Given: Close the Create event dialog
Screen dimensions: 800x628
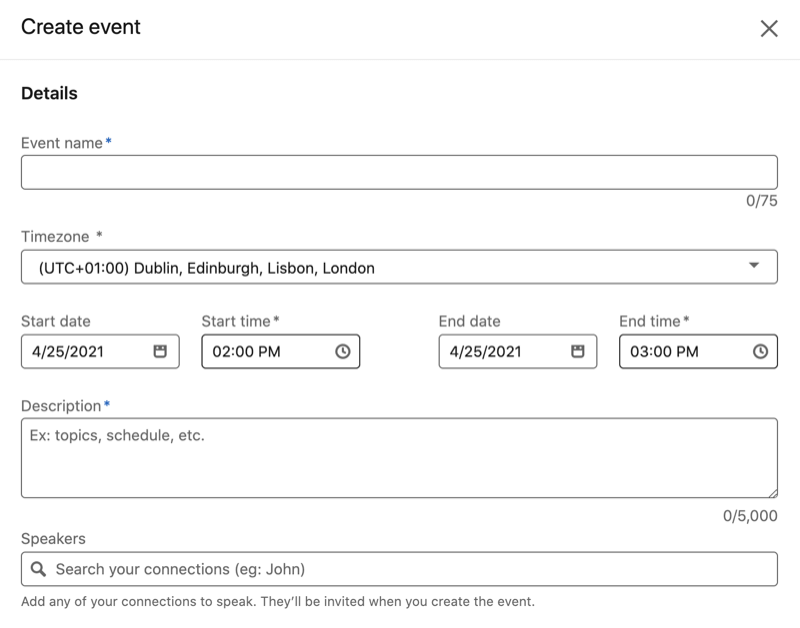Looking at the screenshot, I should pyautogui.click(x=769, y=29).
